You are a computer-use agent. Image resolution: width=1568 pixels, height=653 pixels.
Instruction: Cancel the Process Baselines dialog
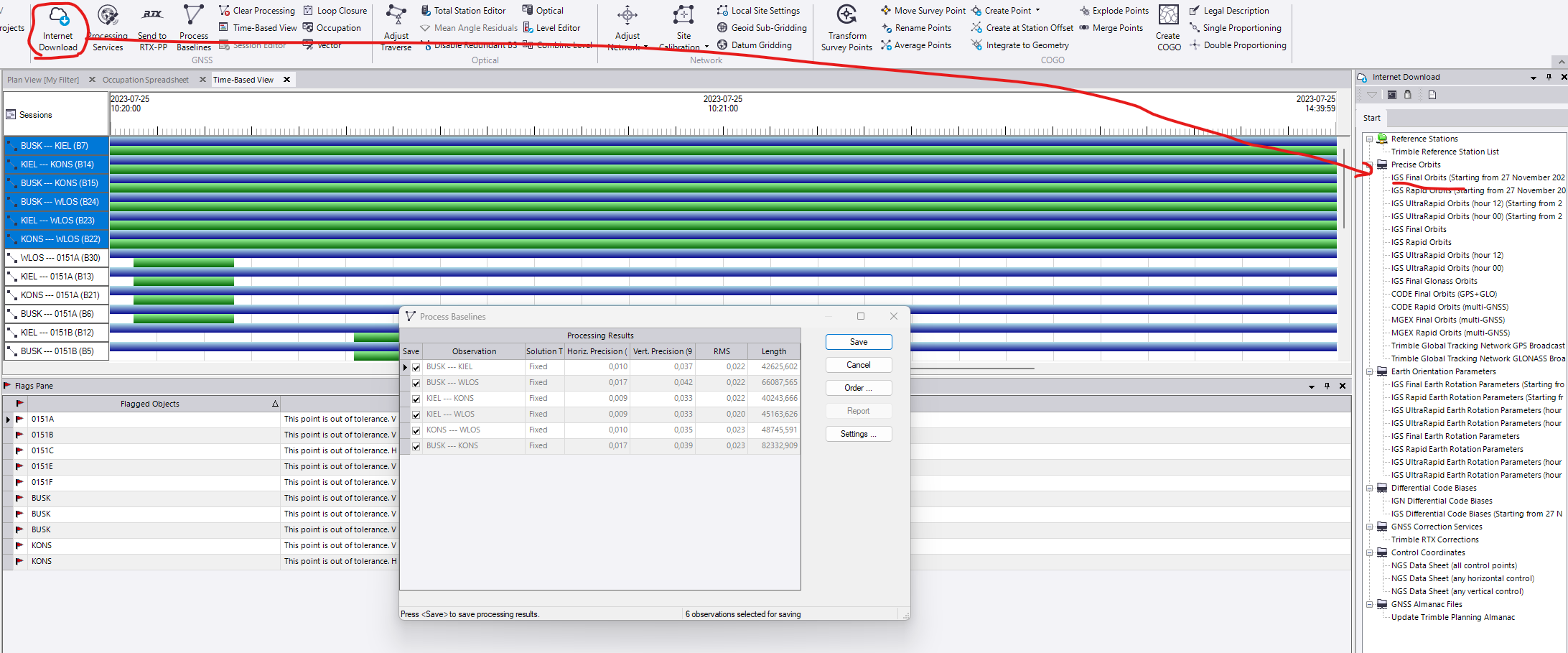point(859,365)
